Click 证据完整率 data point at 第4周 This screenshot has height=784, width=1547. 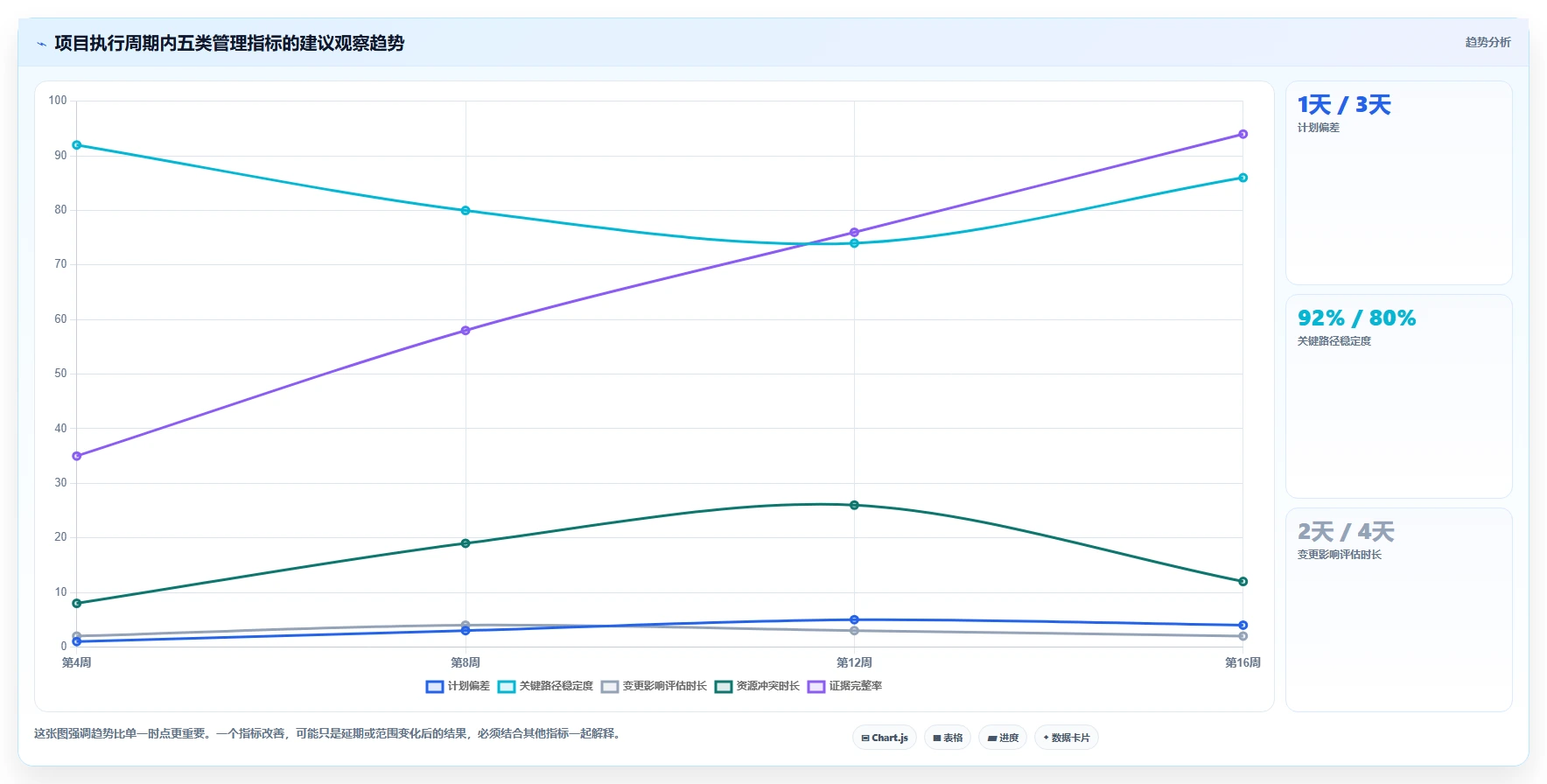pos(77,456)
